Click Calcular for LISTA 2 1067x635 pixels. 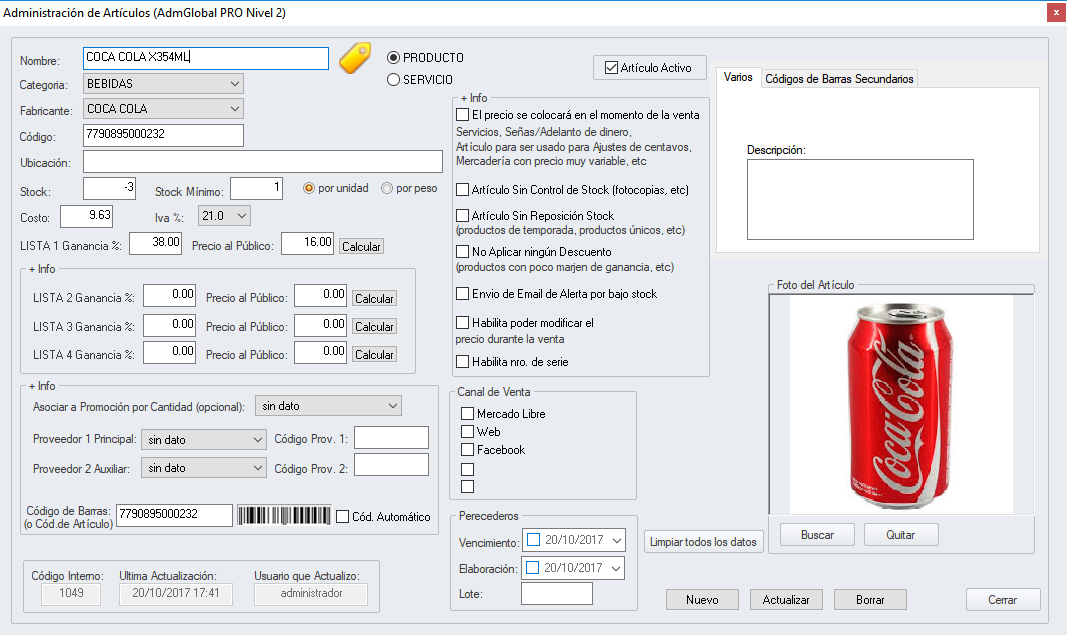[x=374, y=298]
